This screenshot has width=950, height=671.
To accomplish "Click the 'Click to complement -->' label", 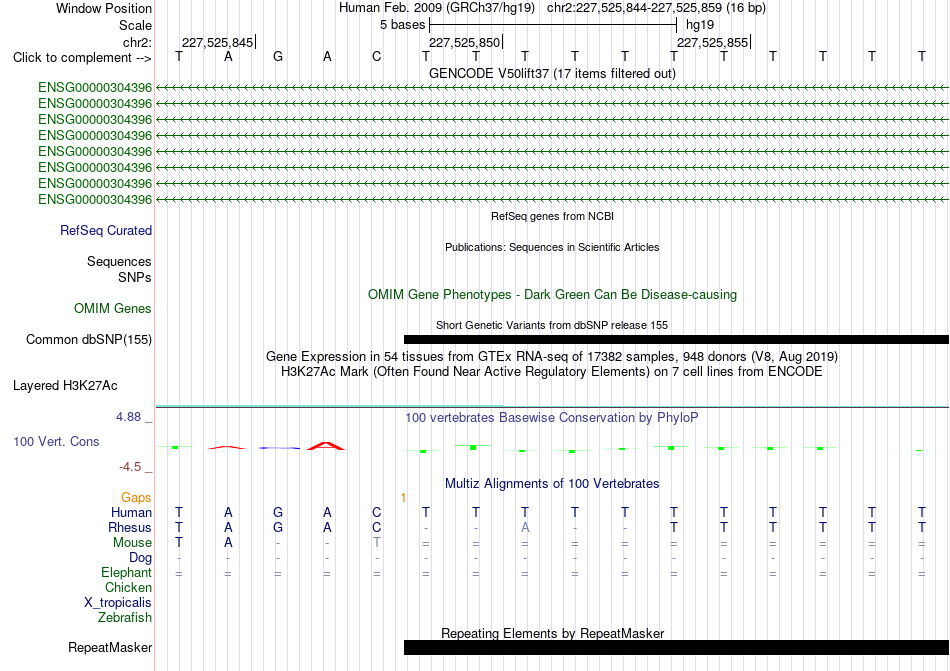I will point(82,58).
